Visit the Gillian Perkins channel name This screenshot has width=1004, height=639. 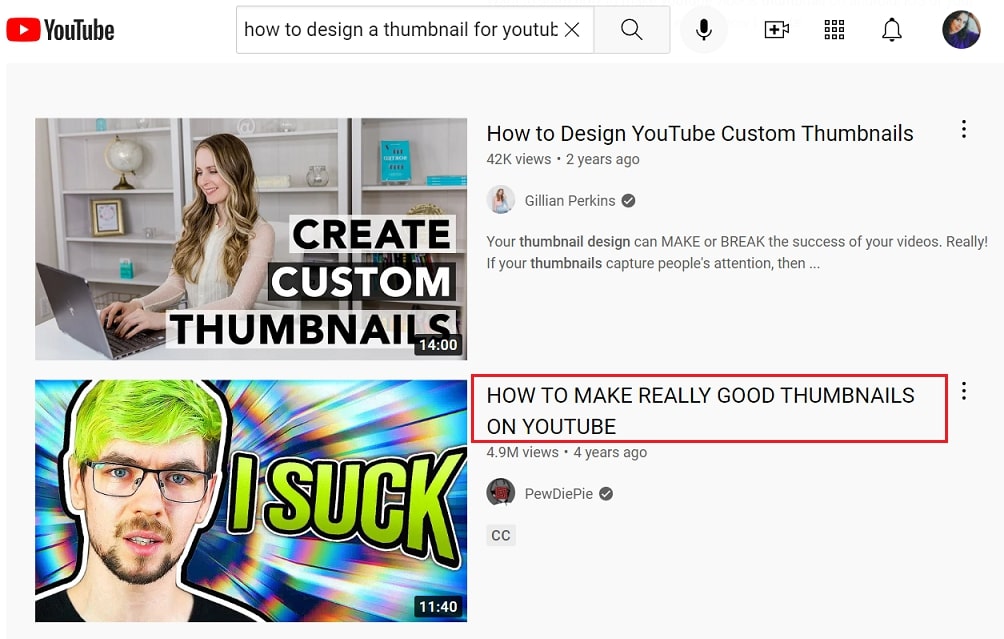(570, 200)
